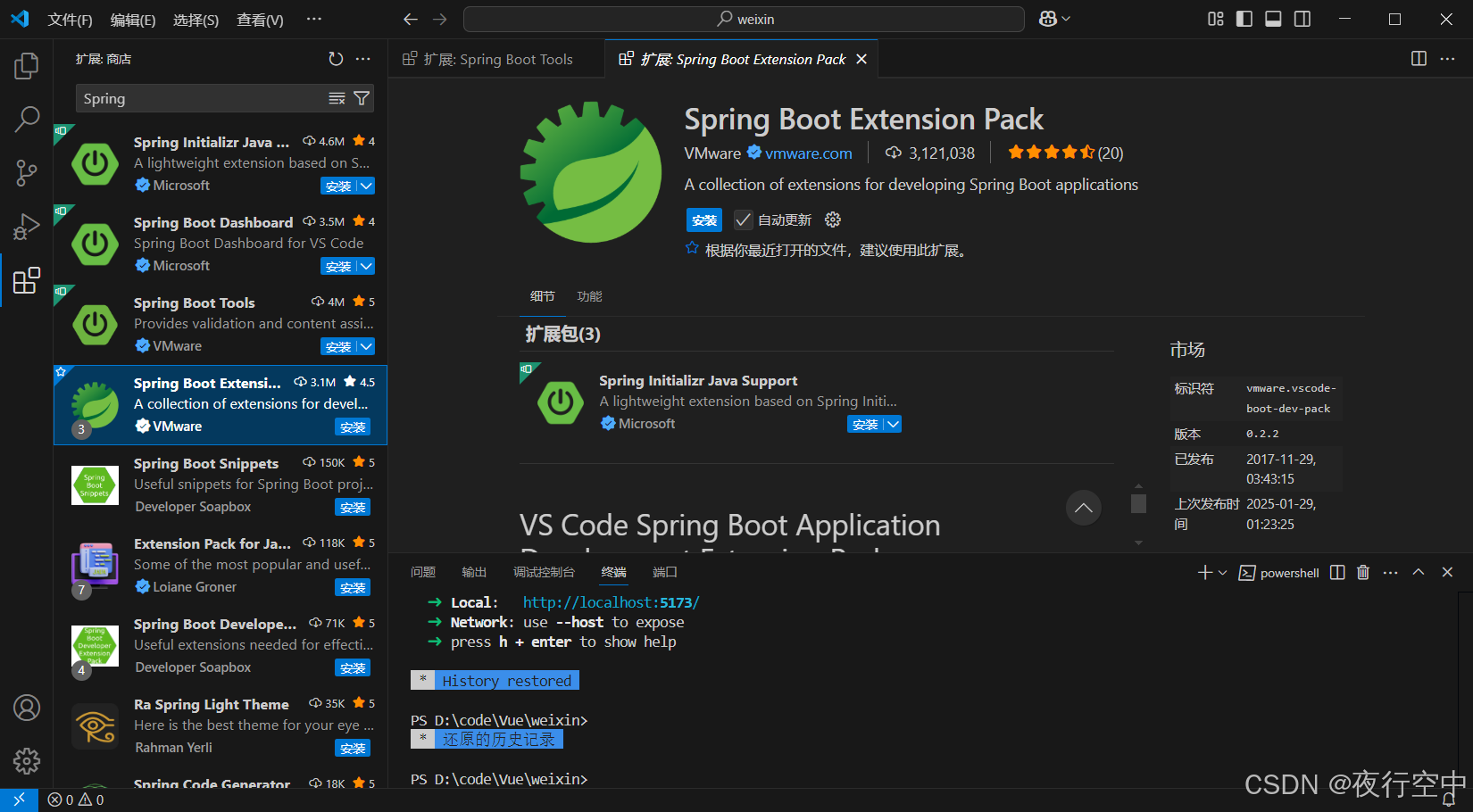1473x812 pixels.
Task: Maximize the panel size chevron
Action: (1419, 573)
